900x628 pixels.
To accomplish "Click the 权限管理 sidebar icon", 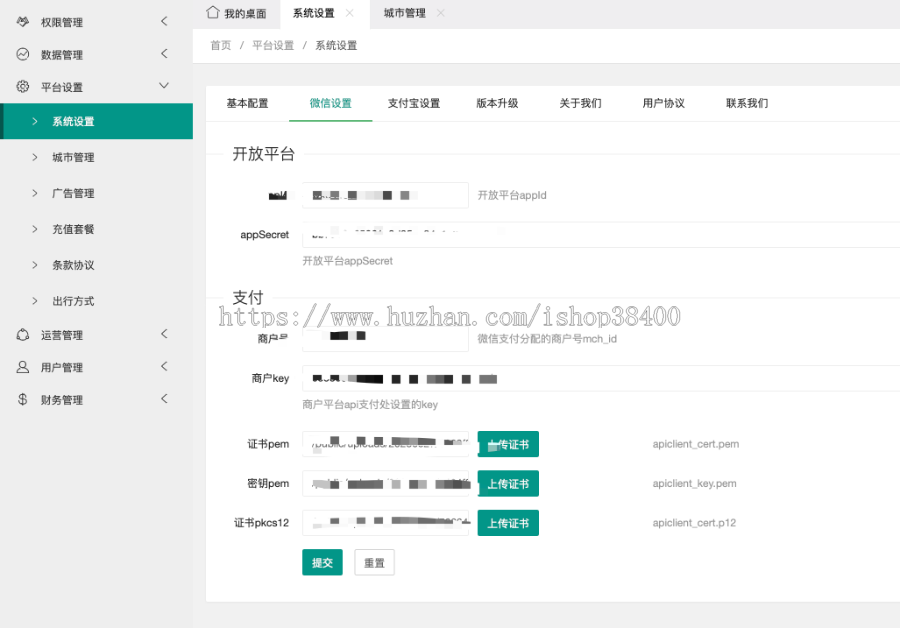I will tap(23, 22).
